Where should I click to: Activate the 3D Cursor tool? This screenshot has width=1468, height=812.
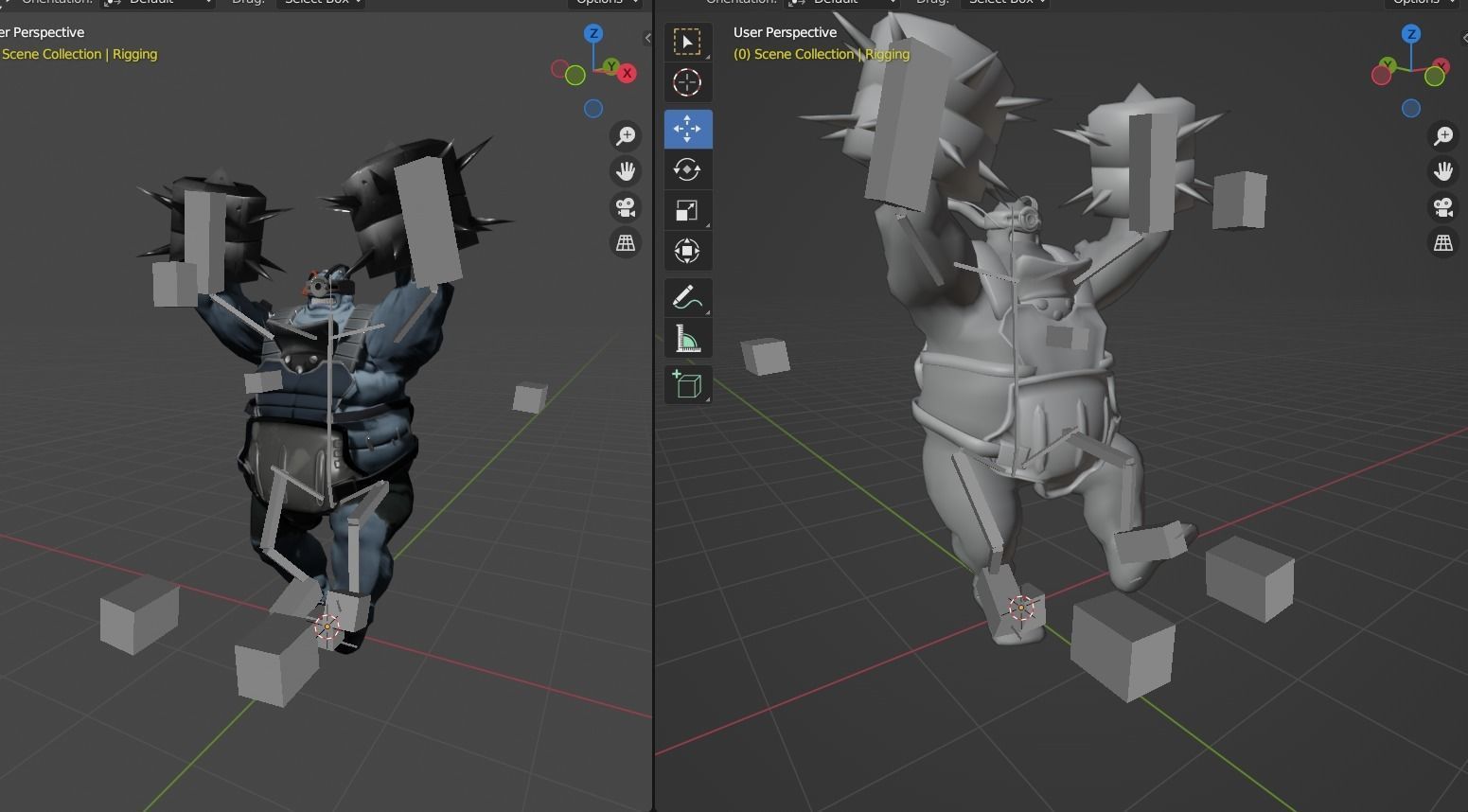click(x=687, y=82)
